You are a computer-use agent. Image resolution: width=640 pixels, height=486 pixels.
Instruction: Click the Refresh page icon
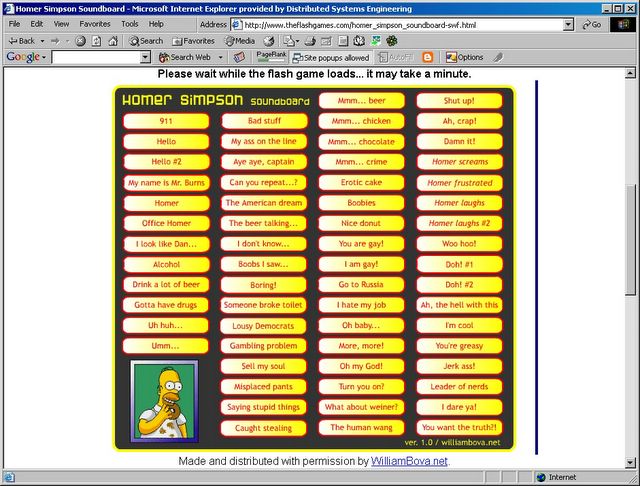pos(96,41)
